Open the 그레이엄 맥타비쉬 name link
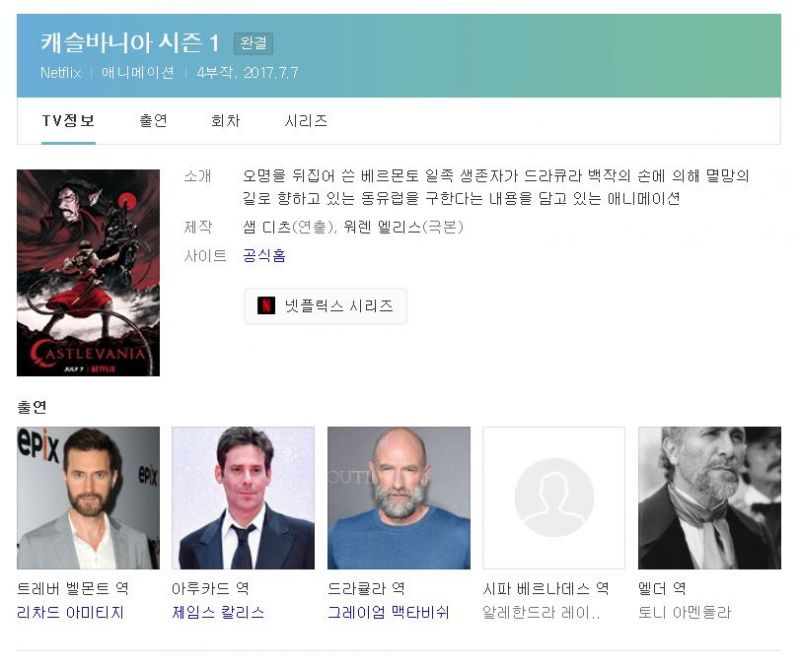 388,612
